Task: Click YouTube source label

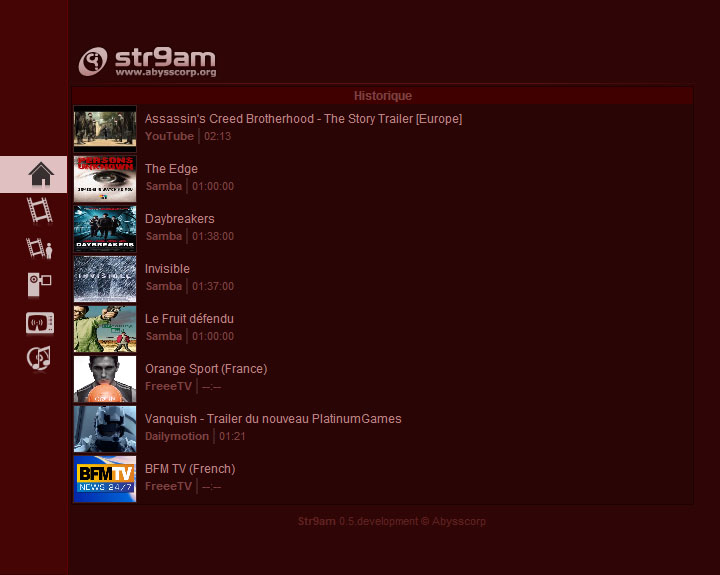Action: [x=169, y=136]
